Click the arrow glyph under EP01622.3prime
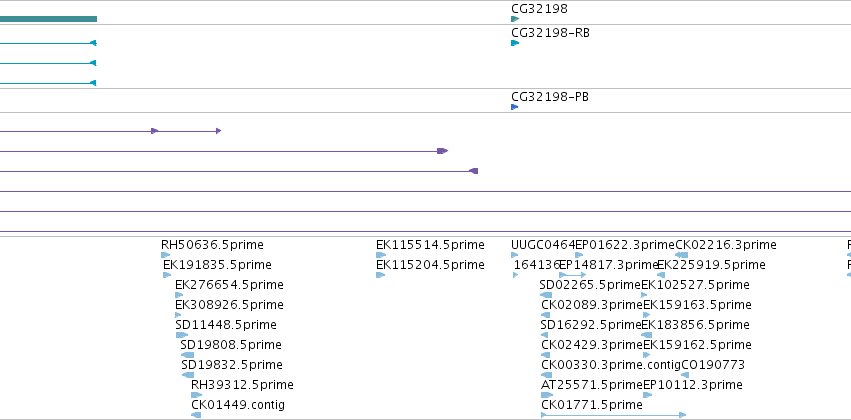This screenshot has height=420, width=851. (579, 255)
